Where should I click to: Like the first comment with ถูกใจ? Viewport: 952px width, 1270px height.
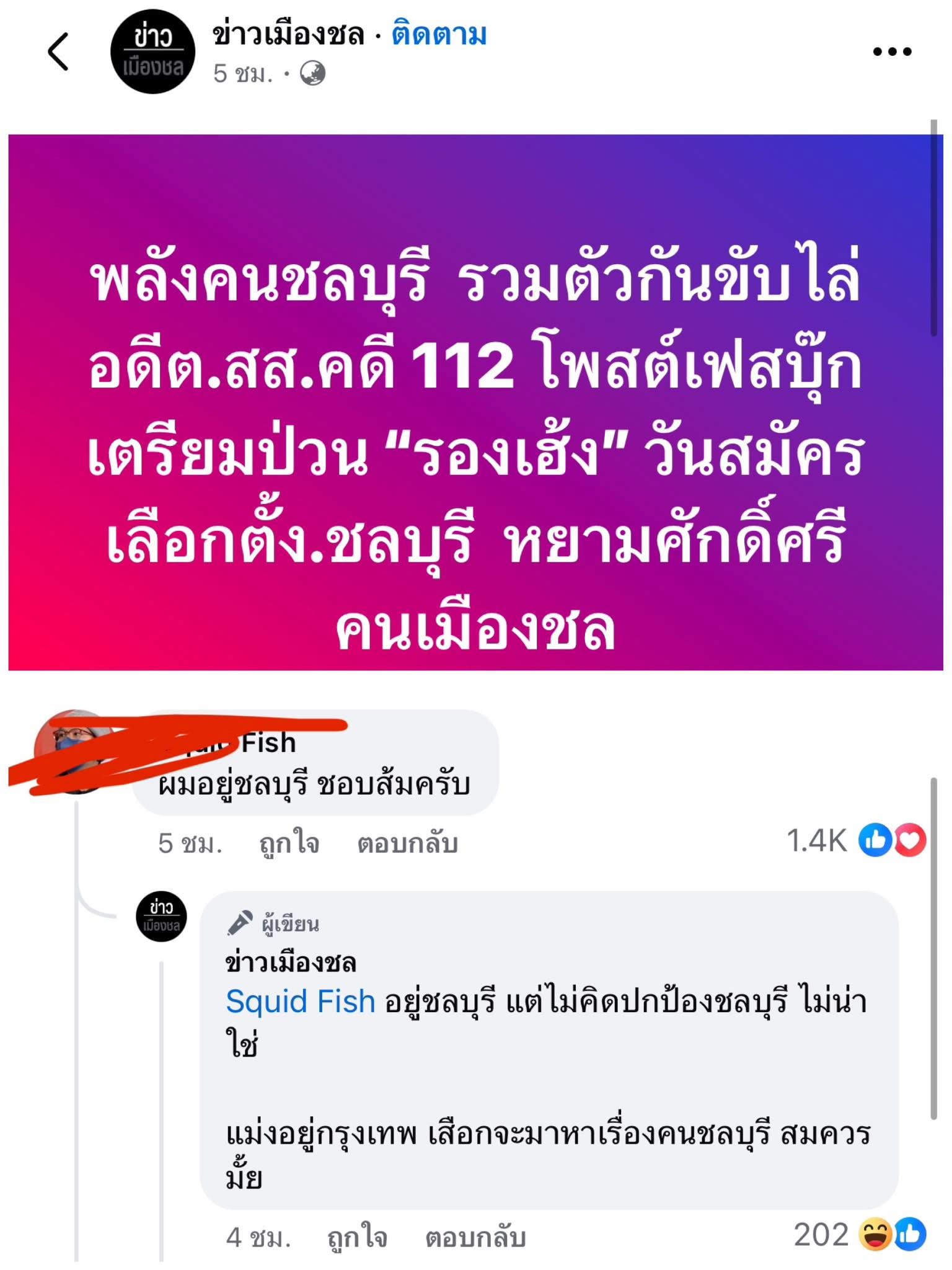point(289,843)
